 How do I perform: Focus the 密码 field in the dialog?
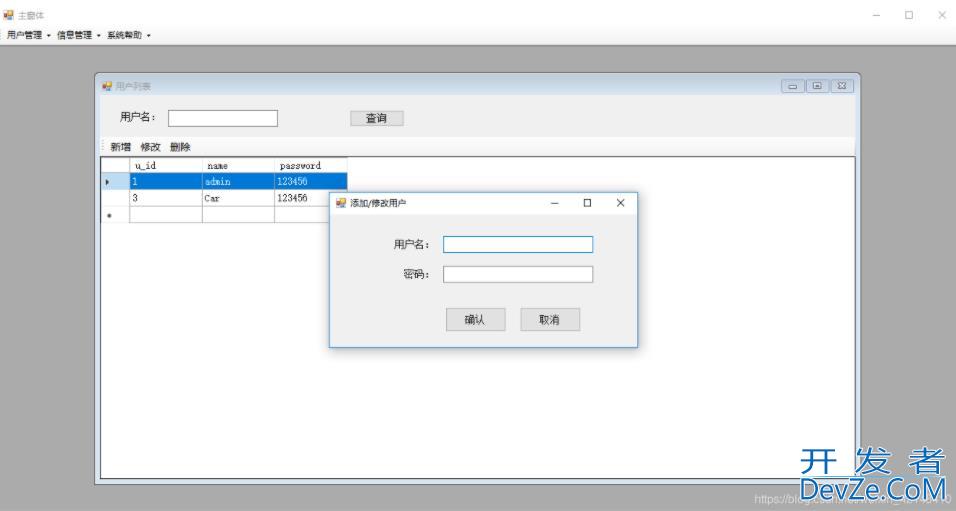(518, 274)
